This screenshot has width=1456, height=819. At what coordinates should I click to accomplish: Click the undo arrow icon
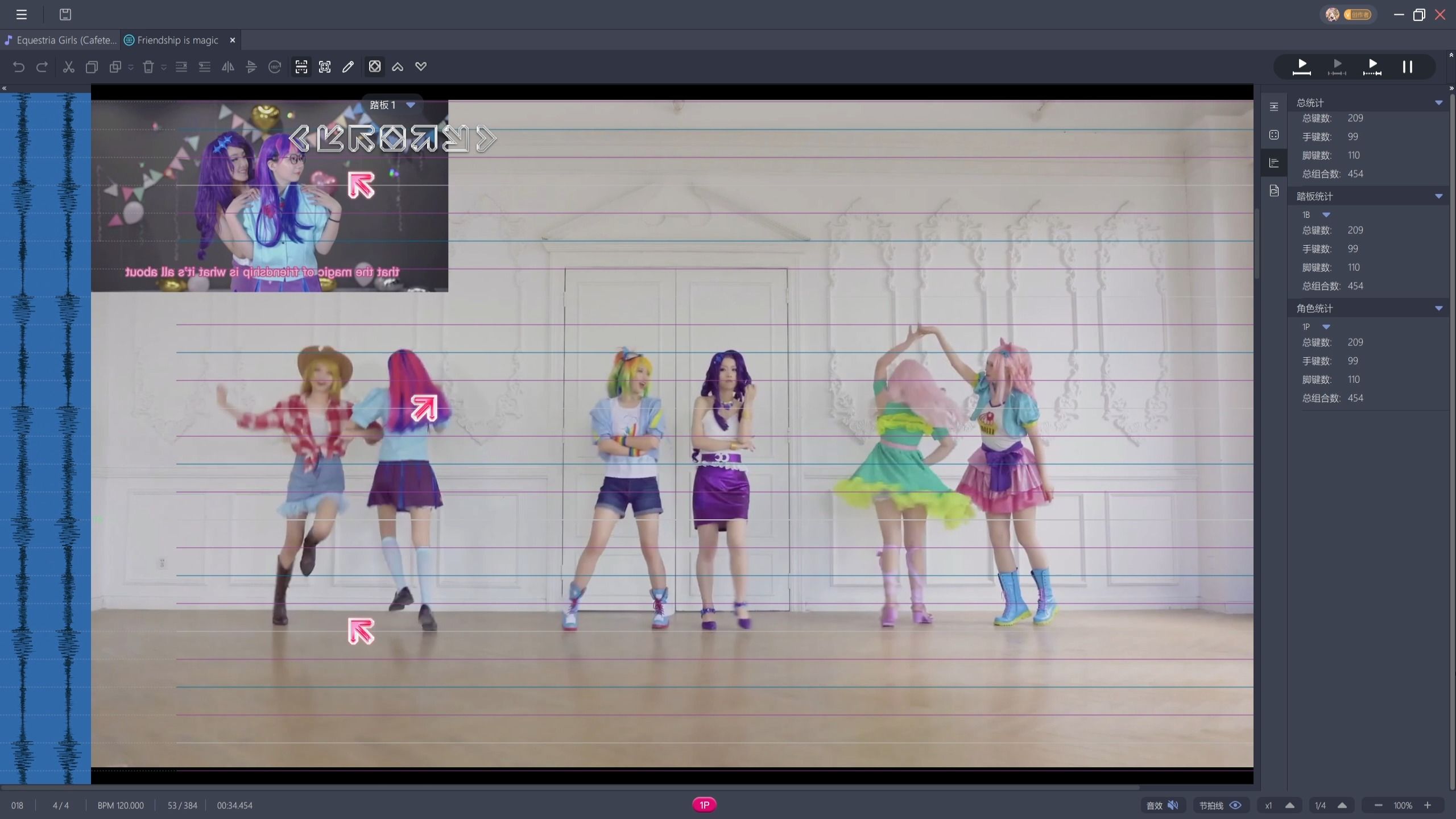click(19, 67)
